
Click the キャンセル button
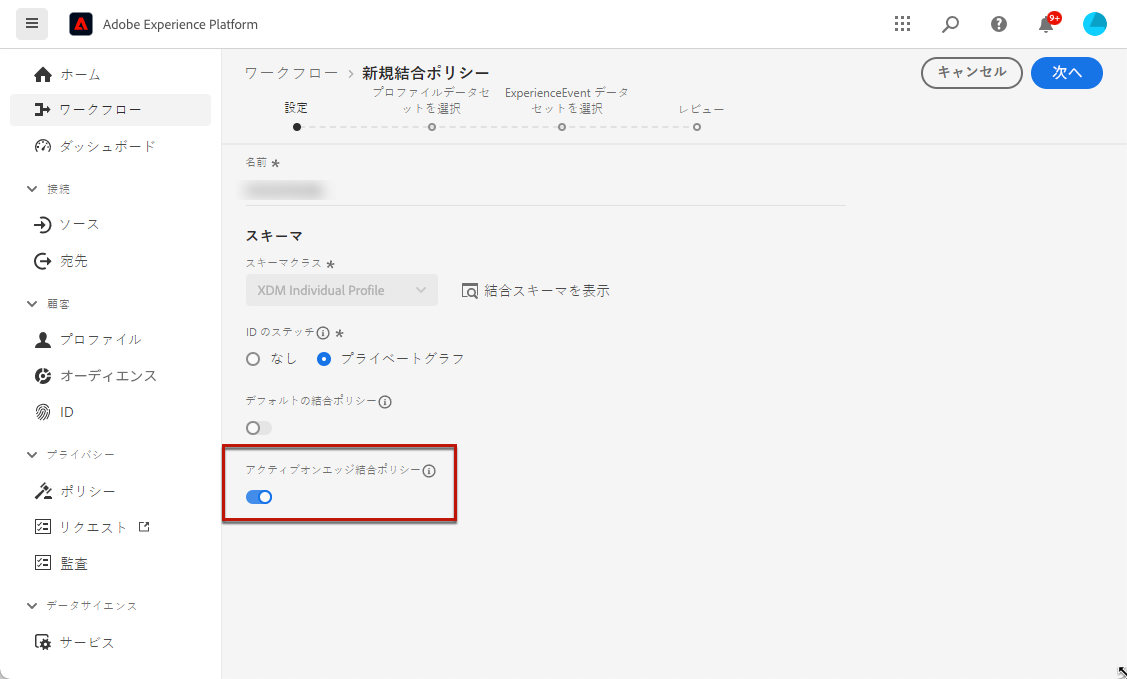972,73
